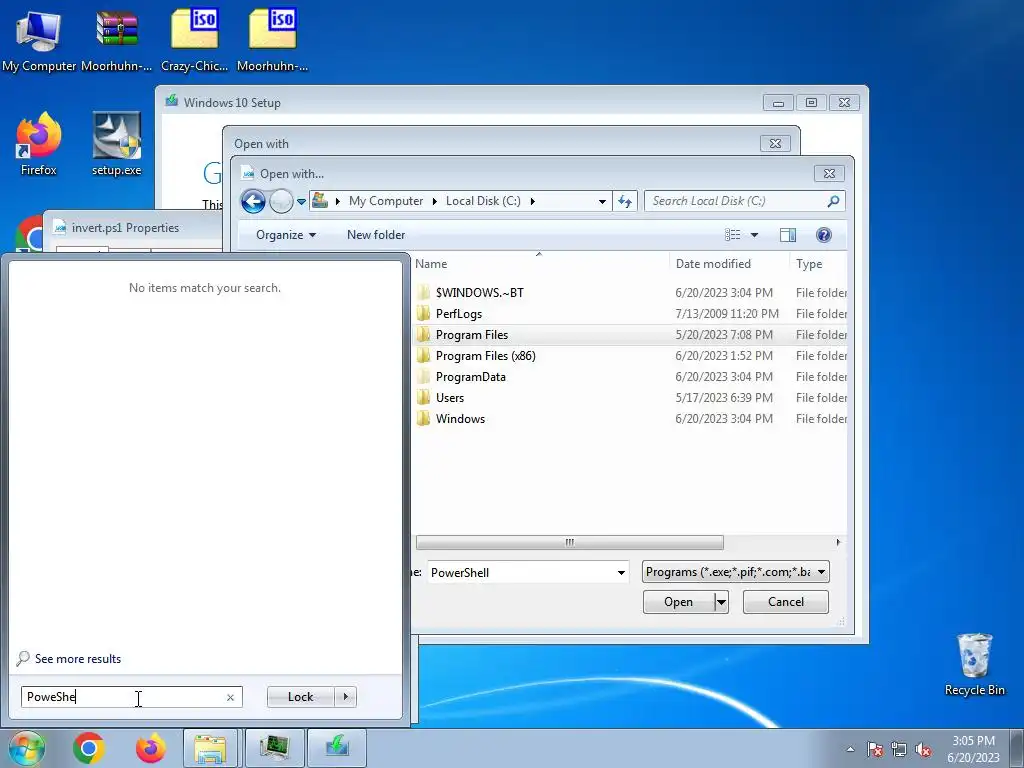Image resolution: width=1024 pixels, height=768 pixels.
Task: Click the taskbar clock showing 3:05 PM
Action: tap(973, 749)
